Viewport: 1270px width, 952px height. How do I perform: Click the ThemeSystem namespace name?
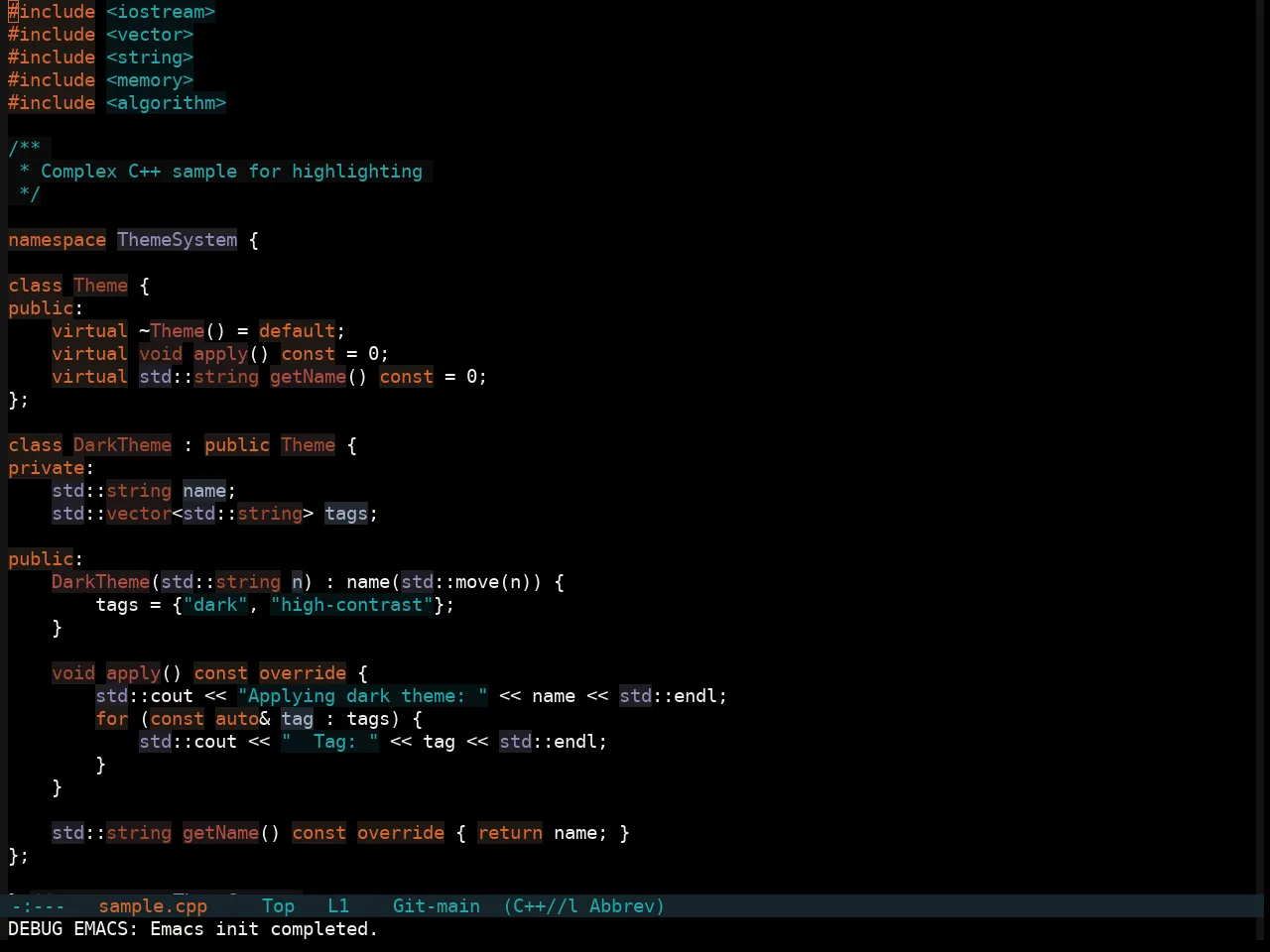pyautogui.click(x=178, y=240)
